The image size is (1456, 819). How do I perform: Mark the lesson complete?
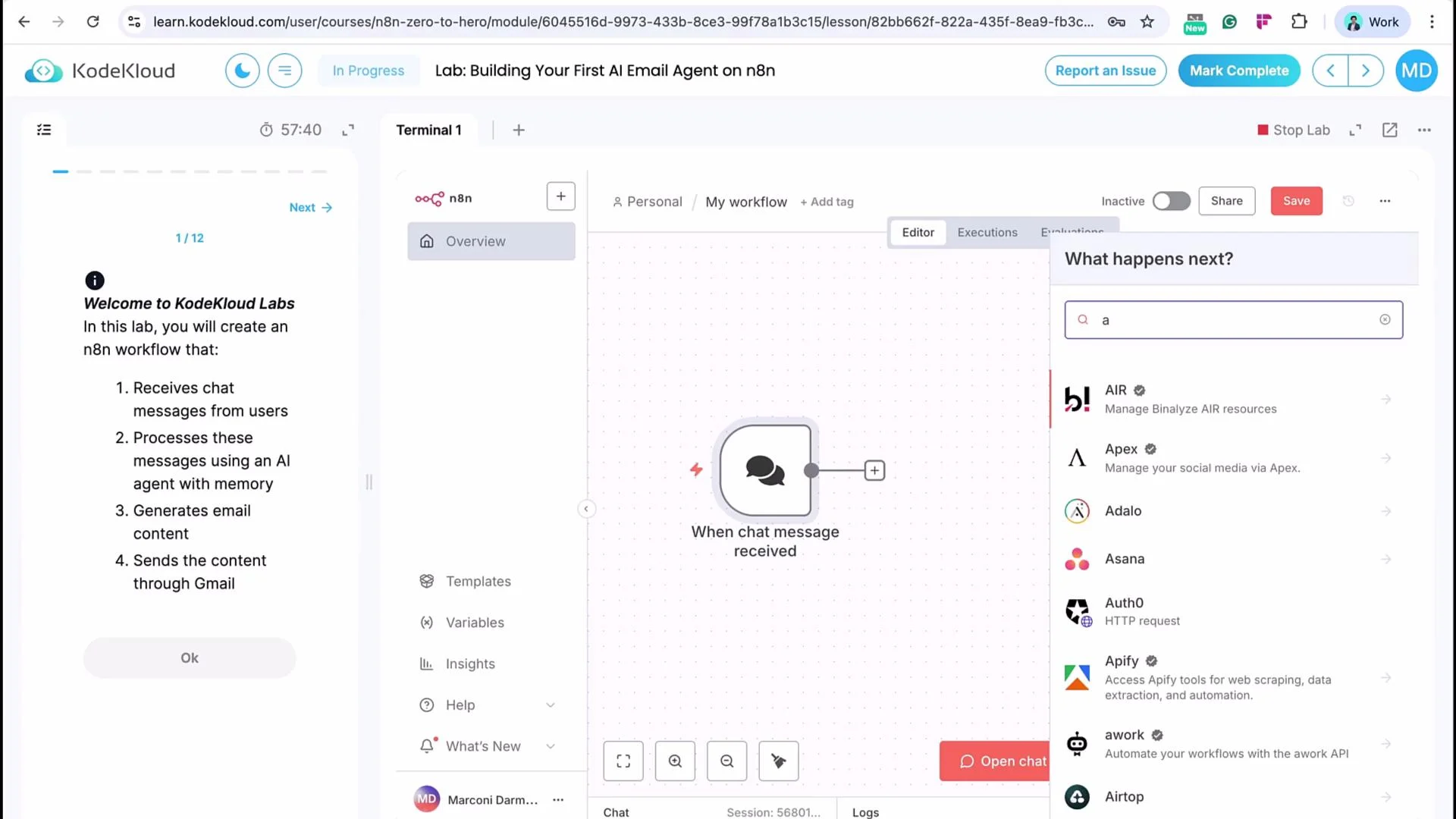pos(1239,71)
